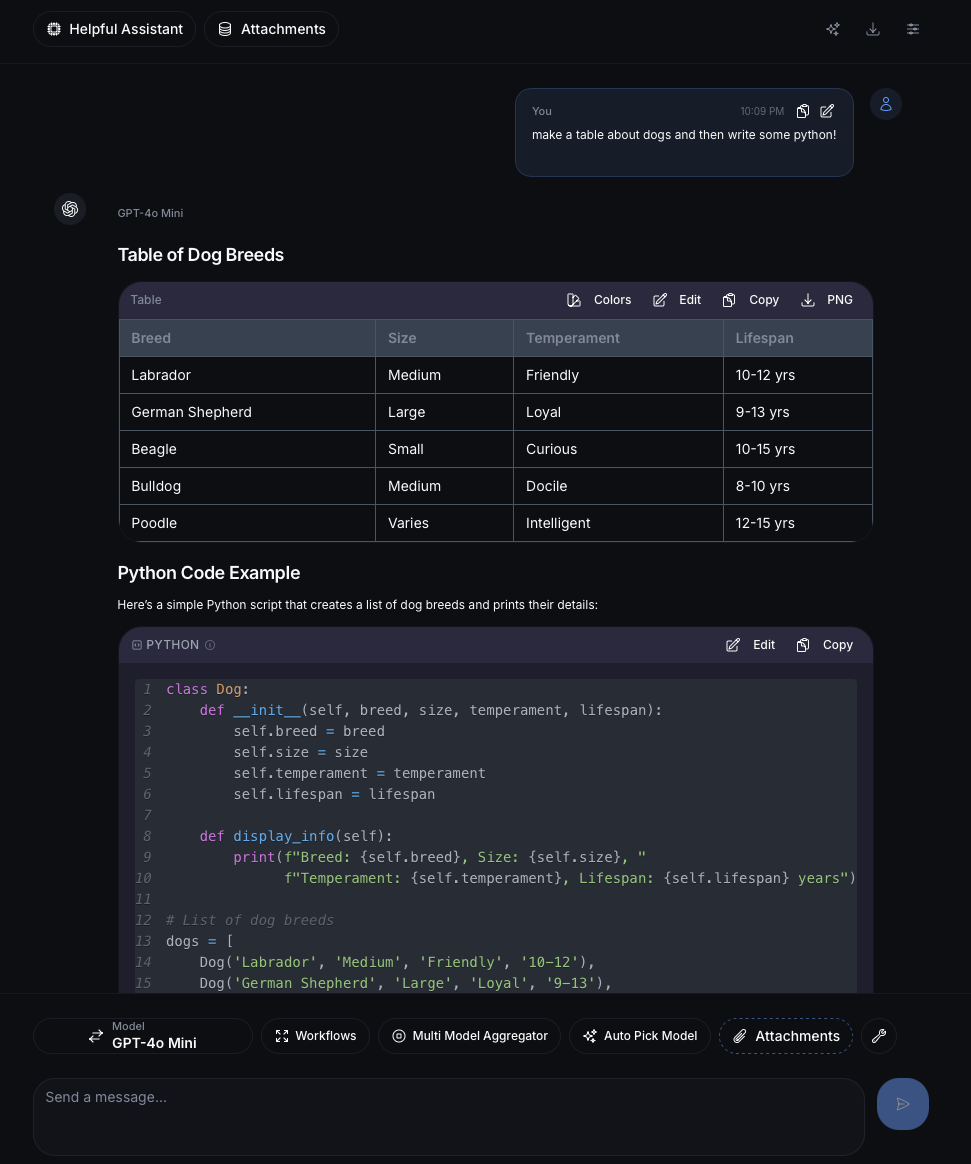The height and width of the screenshot is (1164, 971).
Task: Click the sparkles AI icon in top toolbar
Action: click(x=832, y=29)
